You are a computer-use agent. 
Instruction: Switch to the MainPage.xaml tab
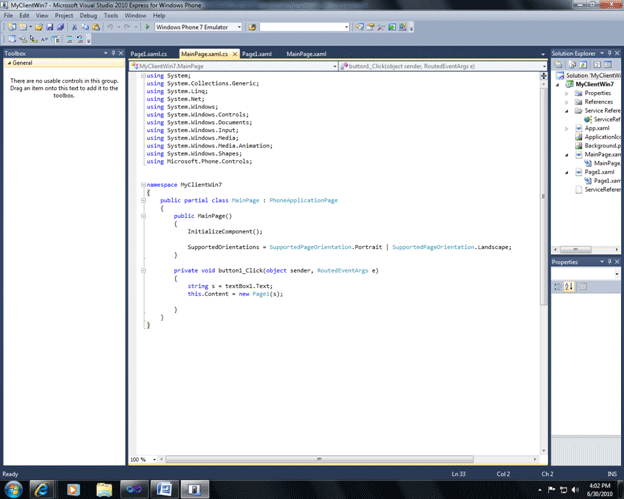coord(308,53)
